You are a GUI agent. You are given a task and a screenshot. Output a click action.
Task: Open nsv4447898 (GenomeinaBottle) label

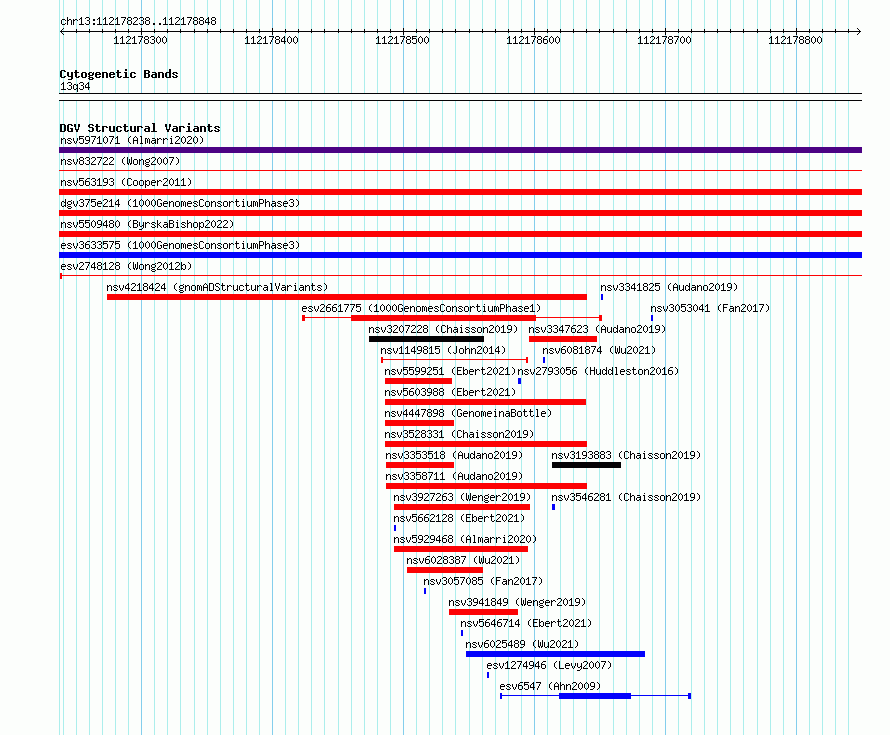(x=468, y=413)
